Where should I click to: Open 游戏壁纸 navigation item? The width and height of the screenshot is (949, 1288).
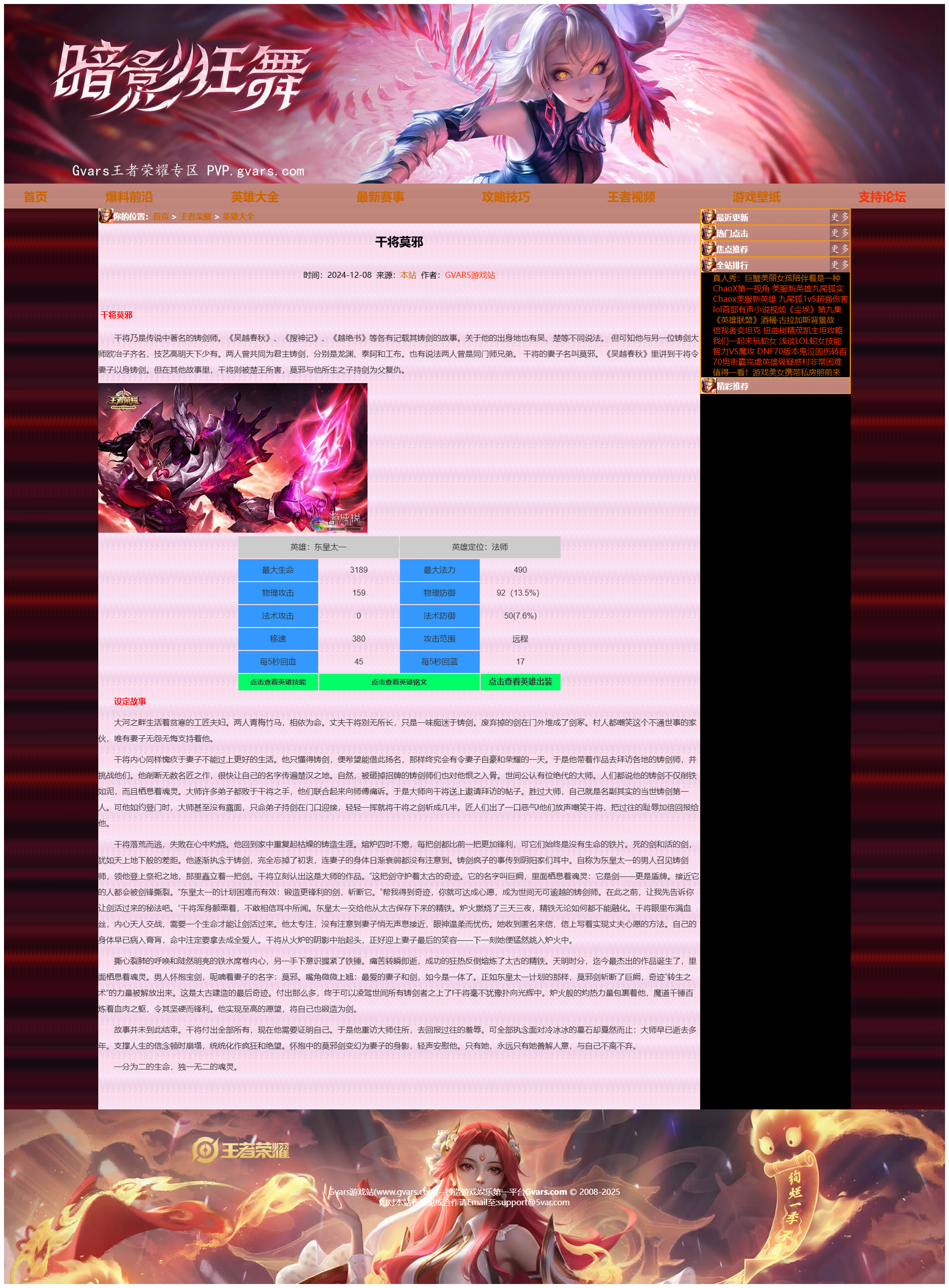[757, 197]
